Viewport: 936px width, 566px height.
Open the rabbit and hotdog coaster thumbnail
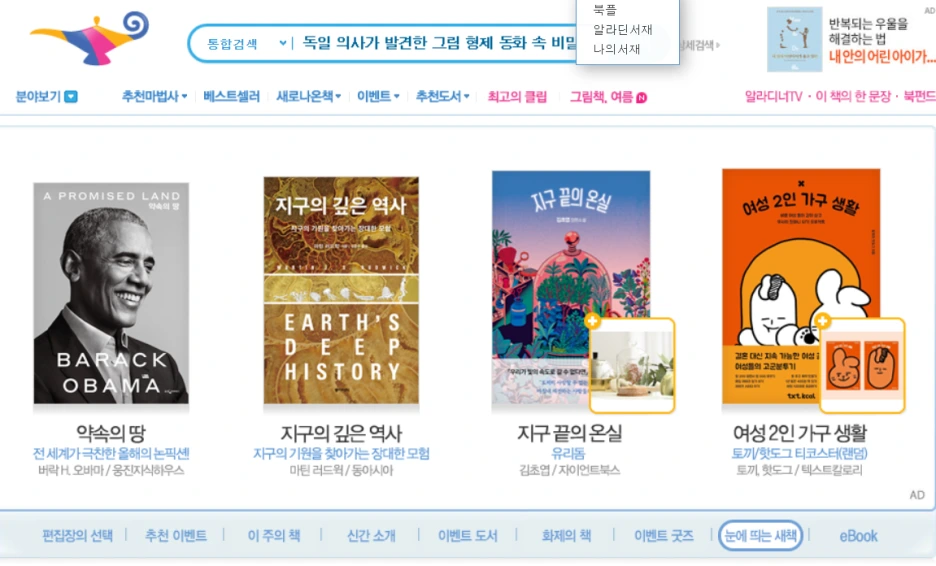click(863, 365)
